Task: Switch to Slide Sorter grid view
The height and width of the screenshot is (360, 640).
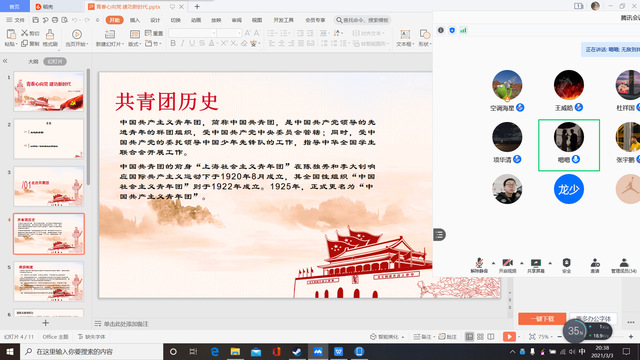Action: [480, 337]
